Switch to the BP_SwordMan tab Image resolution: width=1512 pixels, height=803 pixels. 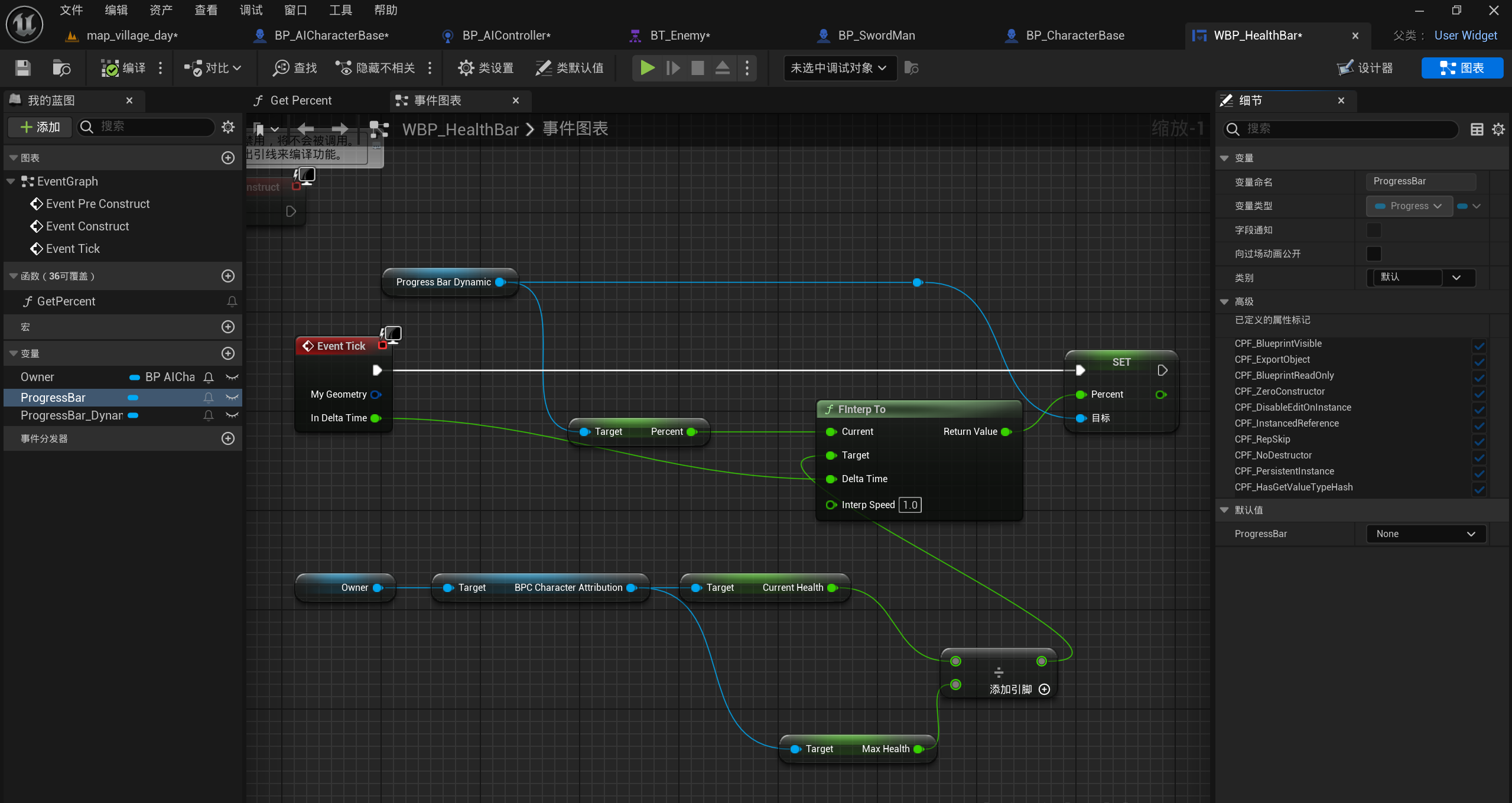click(876, 35)
